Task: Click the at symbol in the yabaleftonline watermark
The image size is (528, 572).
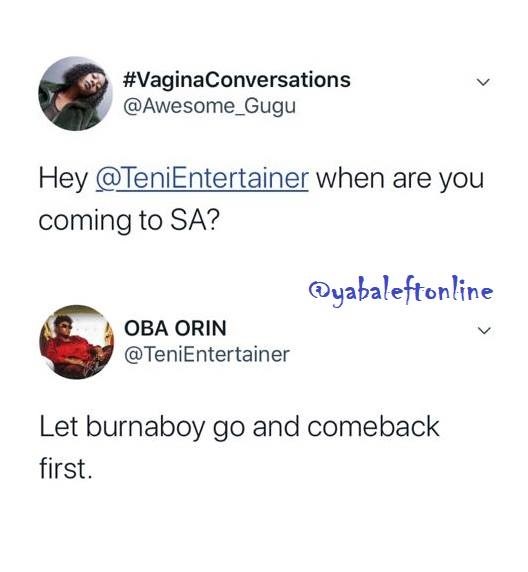Action: 316,291
